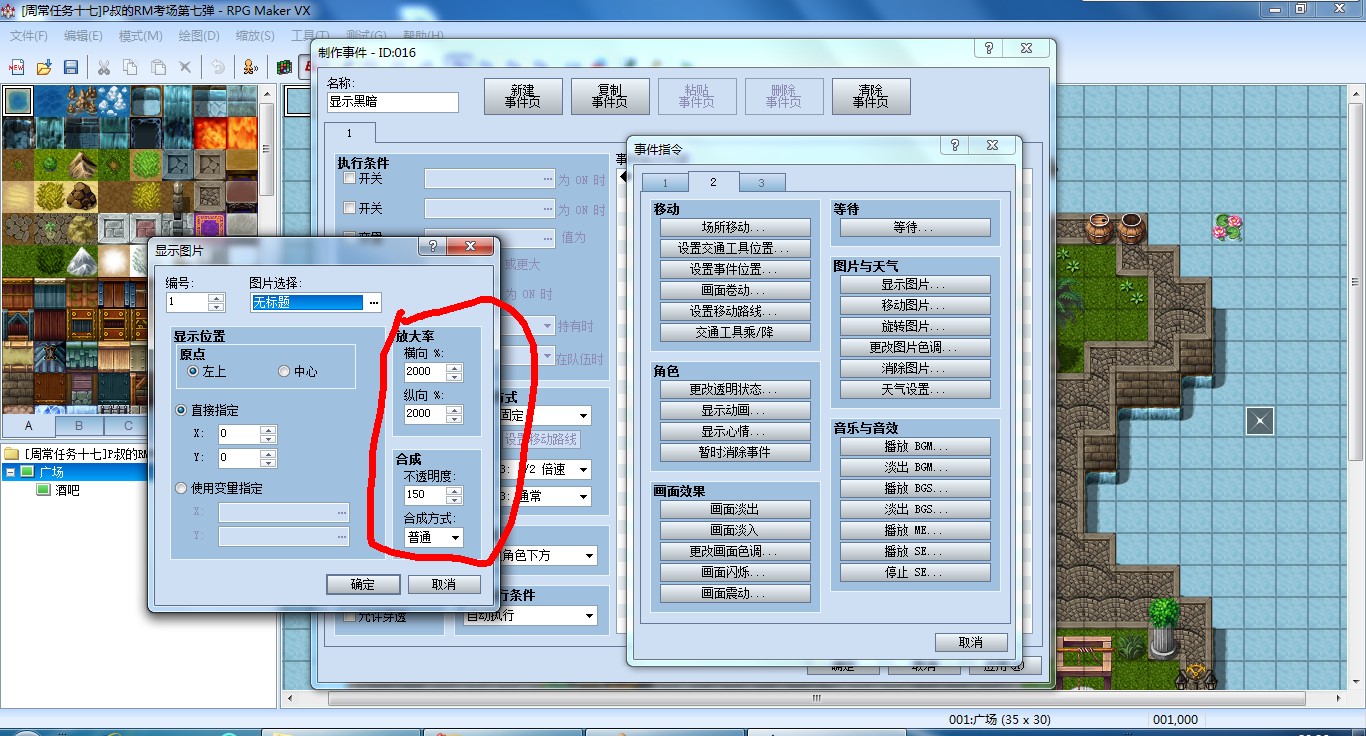Click the Cut scissors icon
1366x736 pixels.
[x=103, y=67]
